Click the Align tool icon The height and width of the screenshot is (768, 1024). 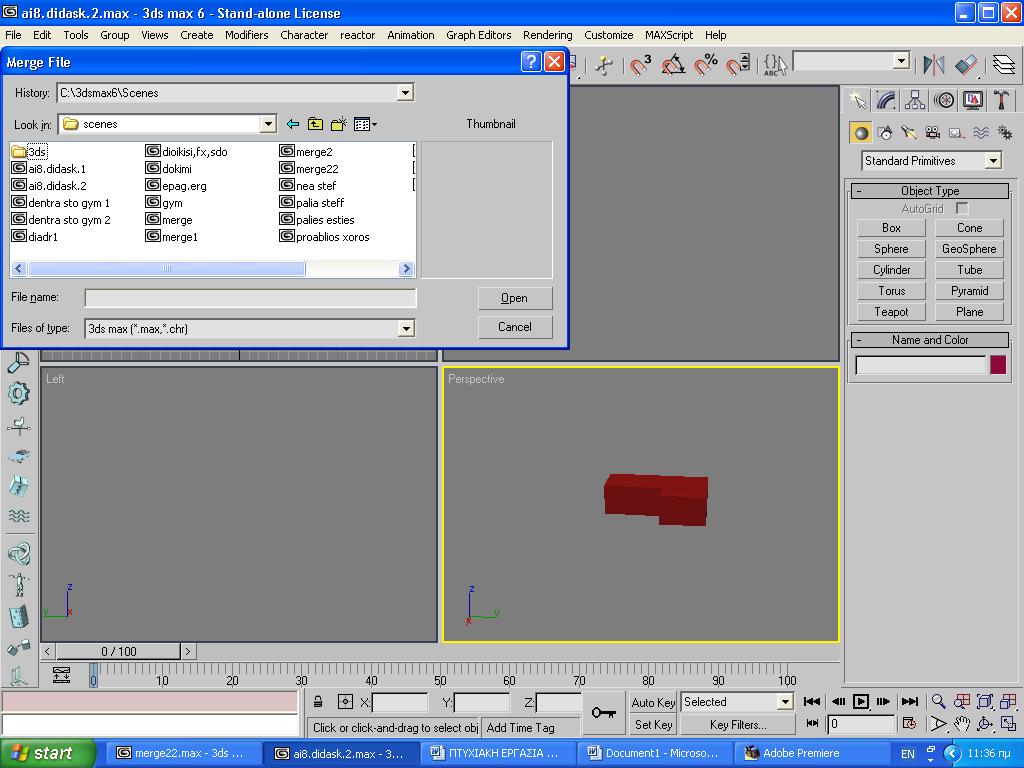(x=966, y=65)
